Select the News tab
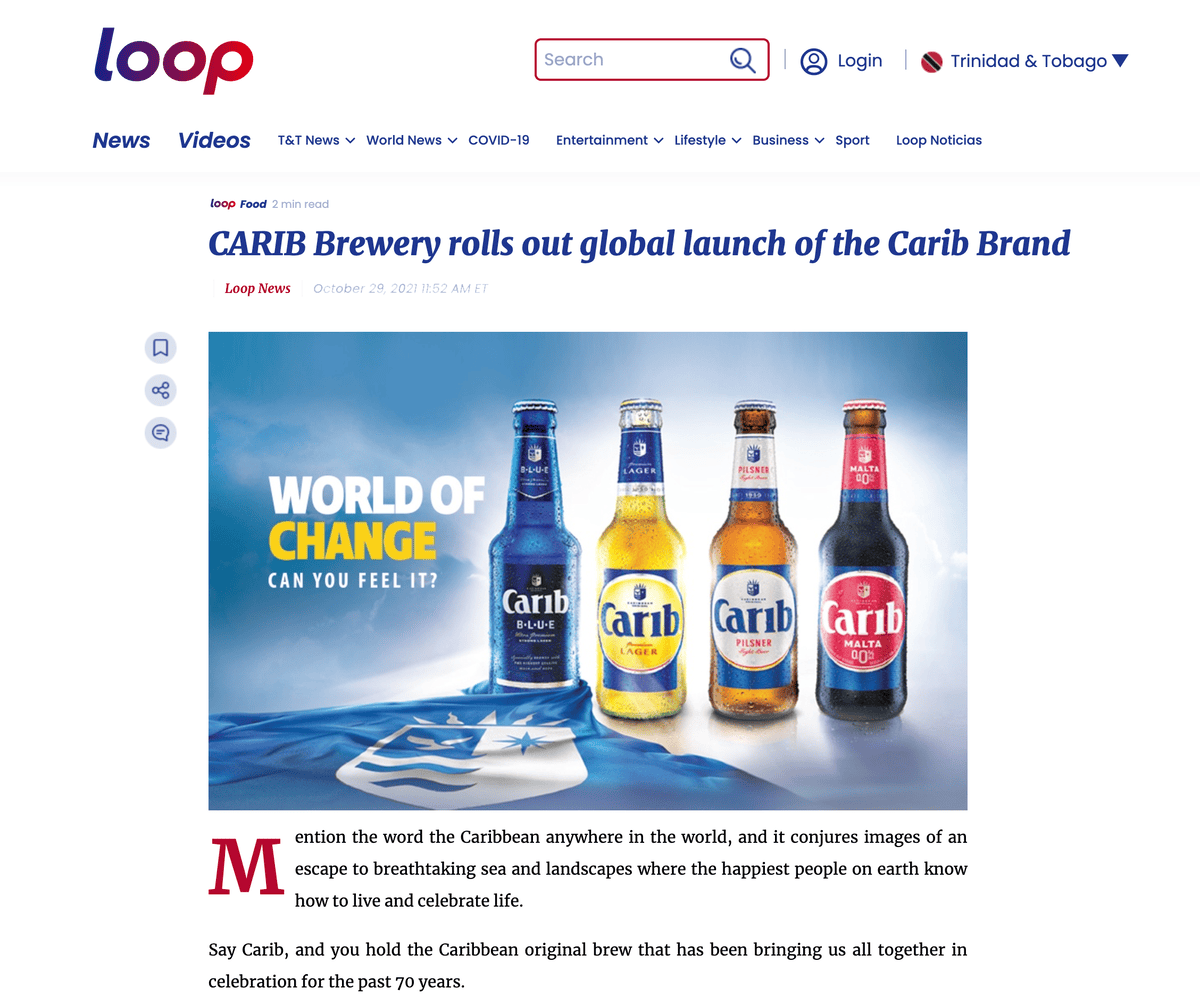Viewport: 1200px width, 1005px height. (x=121, y=140)
